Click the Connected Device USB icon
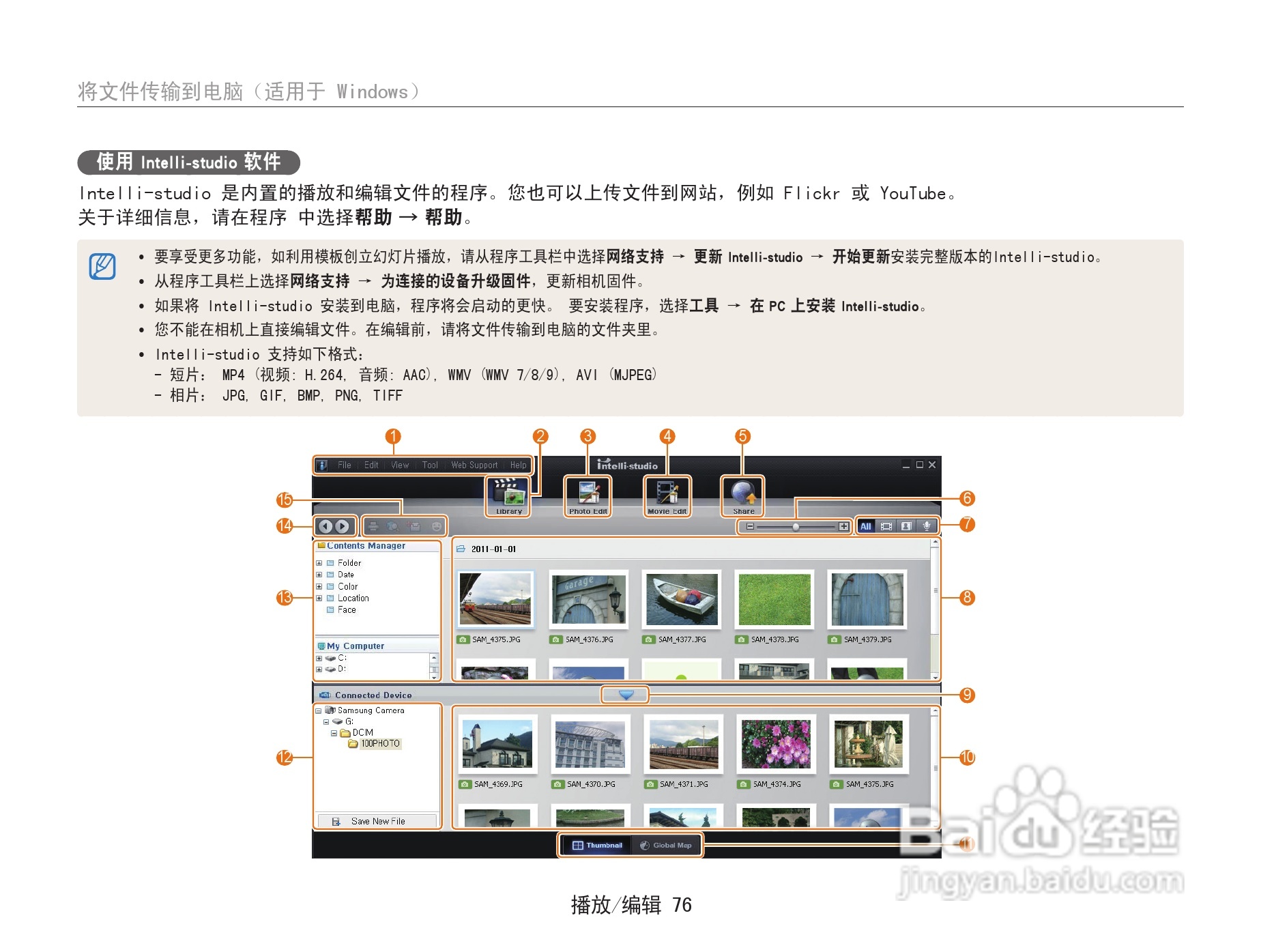Viewport: 1261px width, 952px height. [x=325, y=695]
